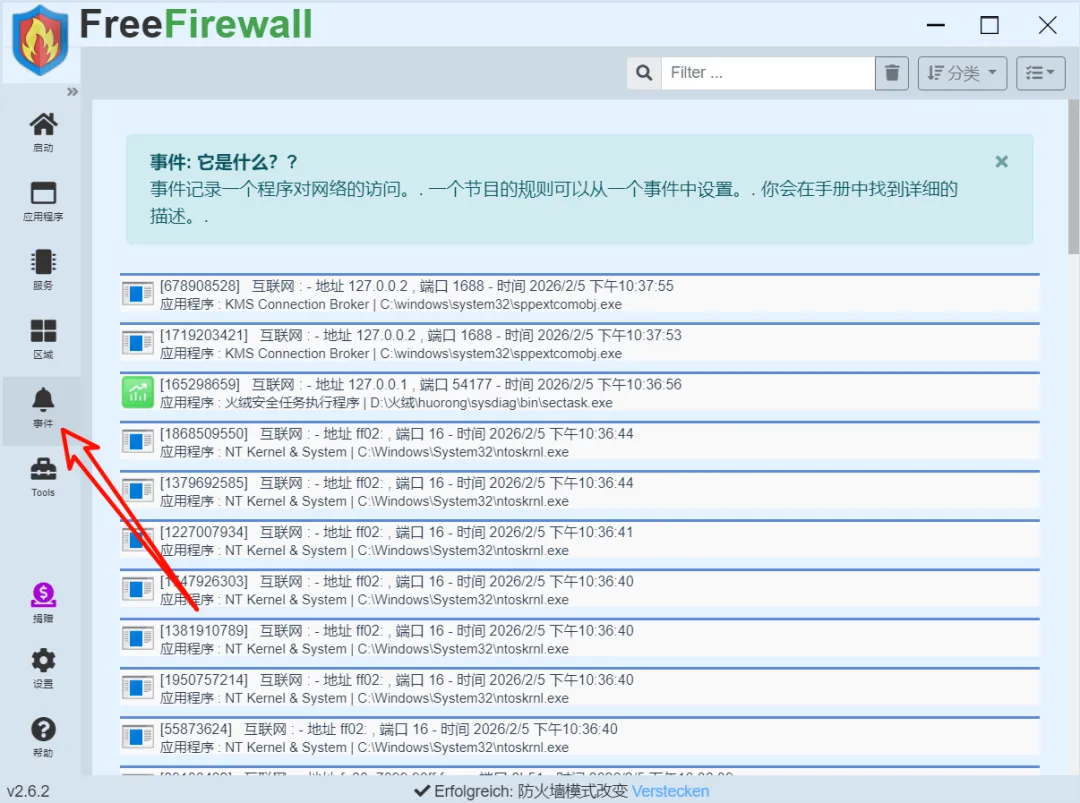Select ntoskrnl event 1868509550
The width and height of the screenshot is (1080, 803).
point(579,441)
